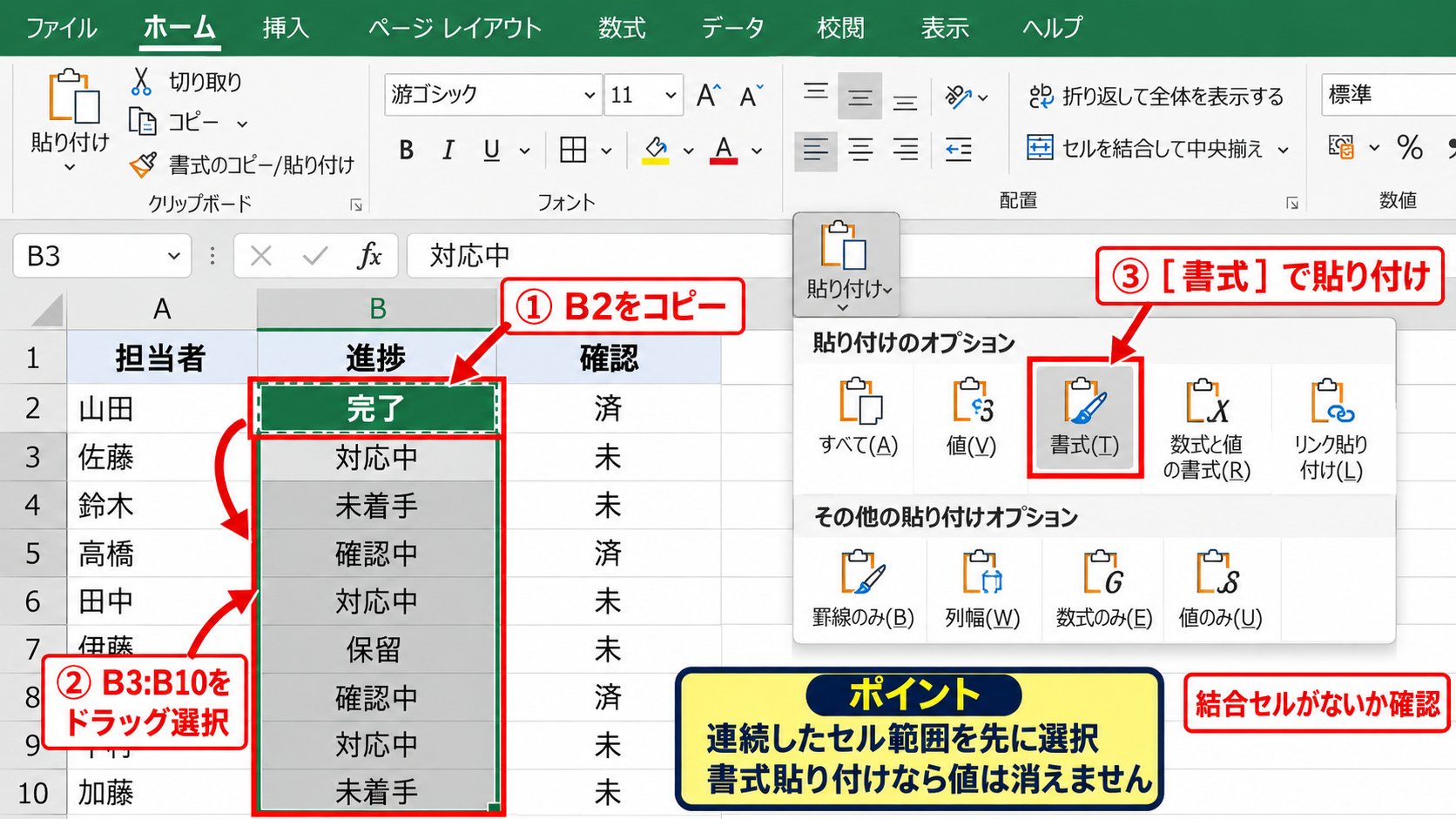Expand the Name Box B3 dropdown
Screen dimensions: 1456x819
click(173, 256)
